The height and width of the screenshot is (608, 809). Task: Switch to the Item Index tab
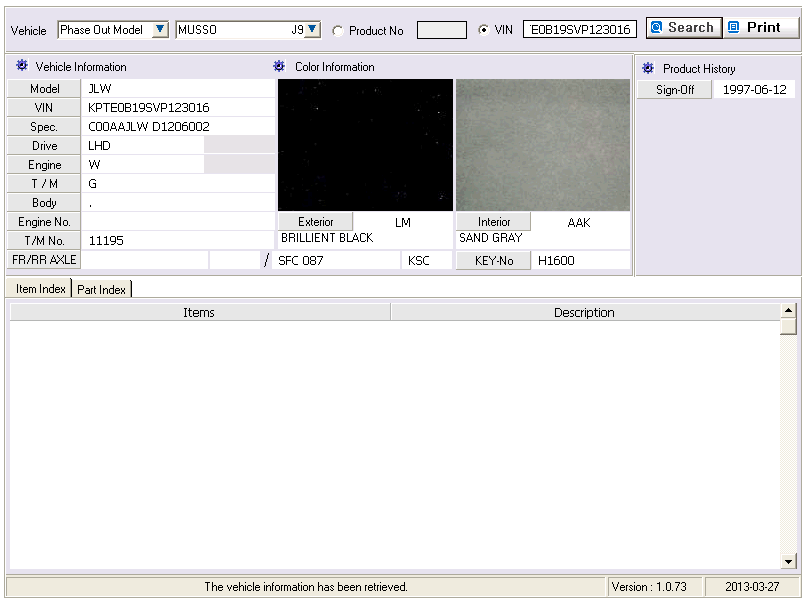pyautogui.click(x=40, y=289)
